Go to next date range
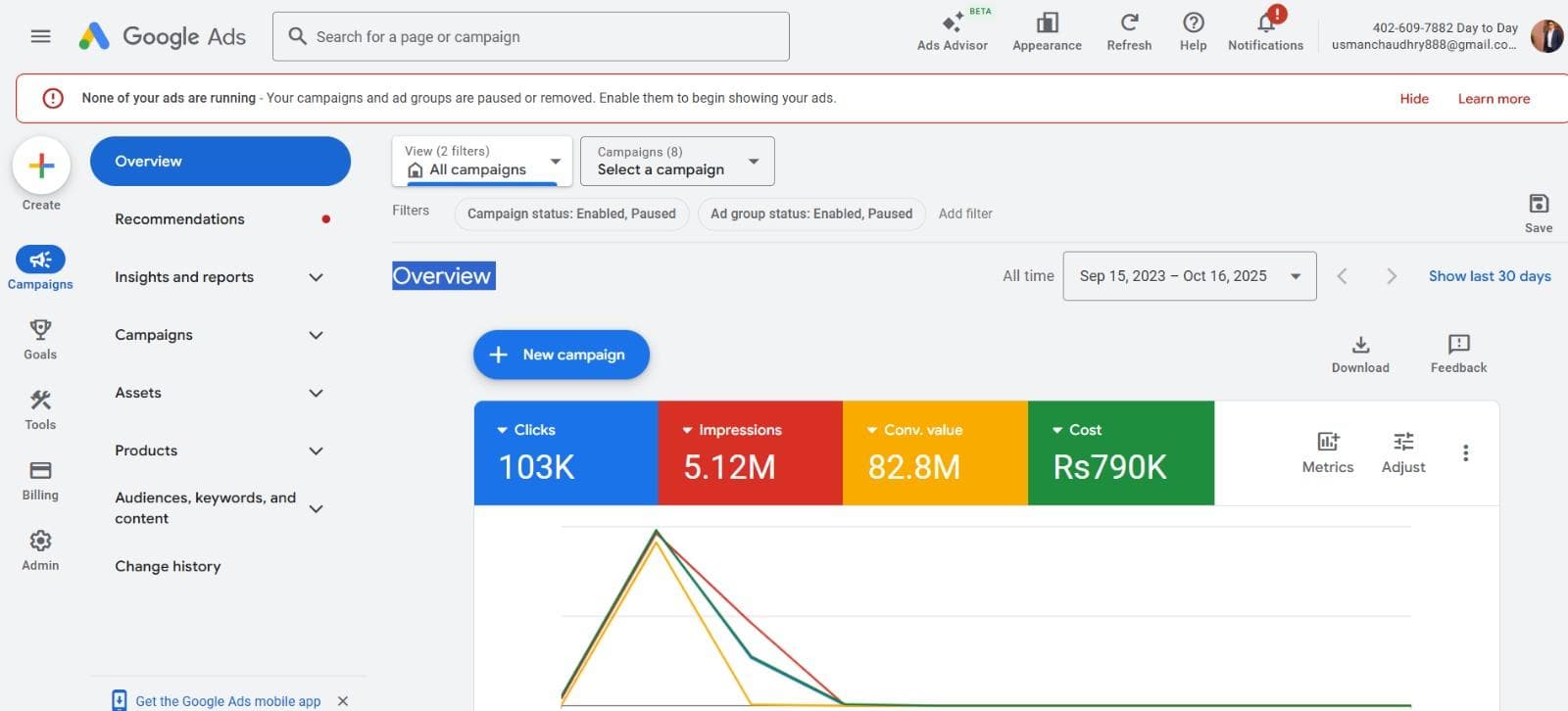1568x711 pixels. point(1391,276)
